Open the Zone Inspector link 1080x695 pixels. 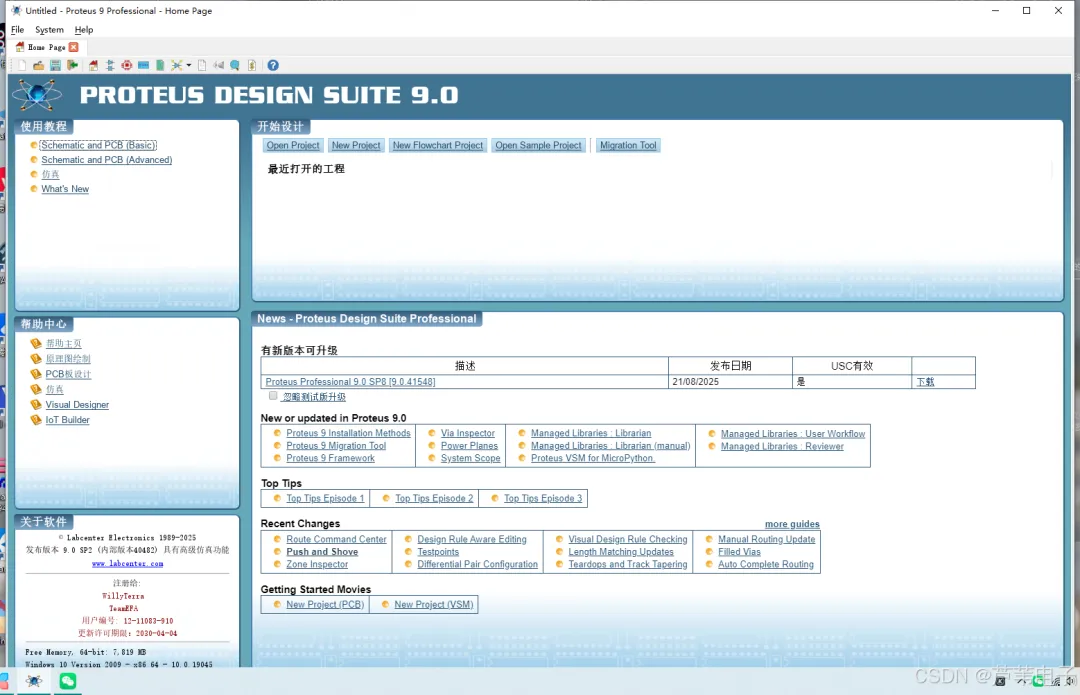click(x=317, y=564)
